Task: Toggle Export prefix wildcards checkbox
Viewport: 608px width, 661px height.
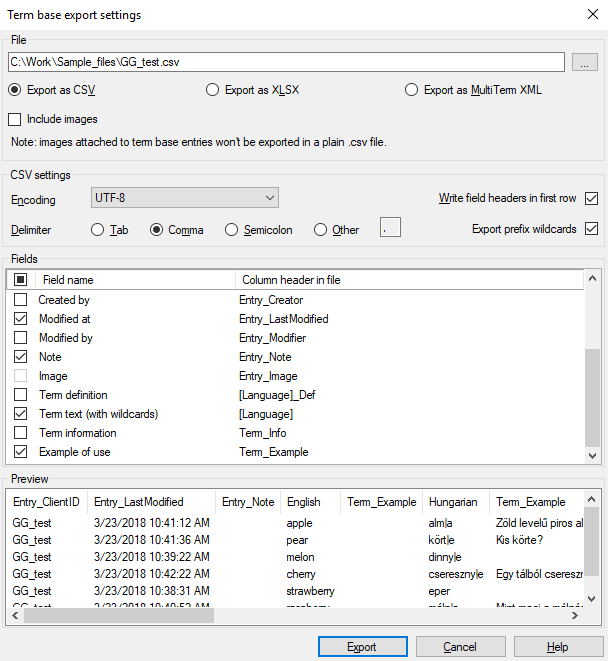Action: 591,229
